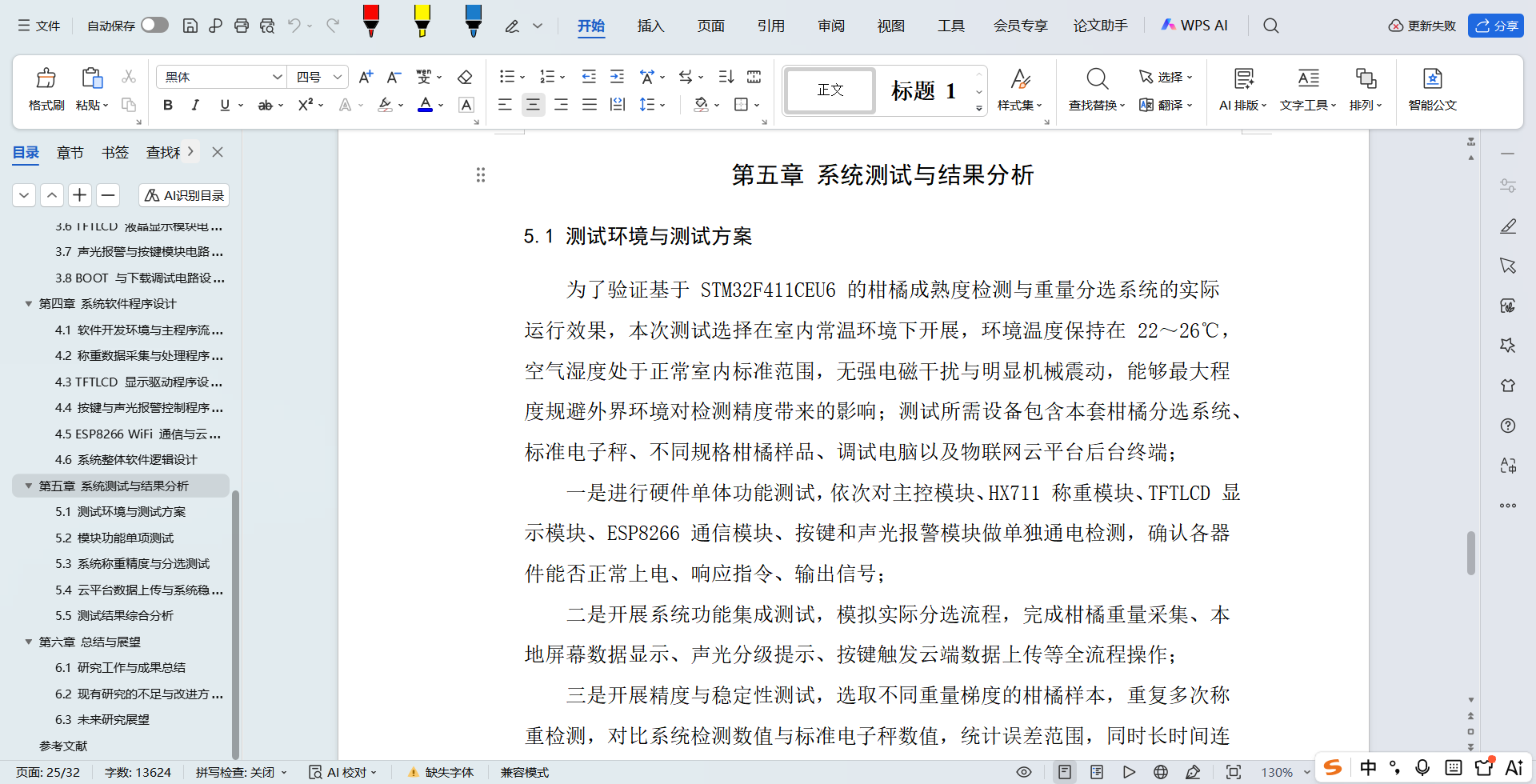
Task: Increase the font size with A+ icon
Action: [366, 77]
